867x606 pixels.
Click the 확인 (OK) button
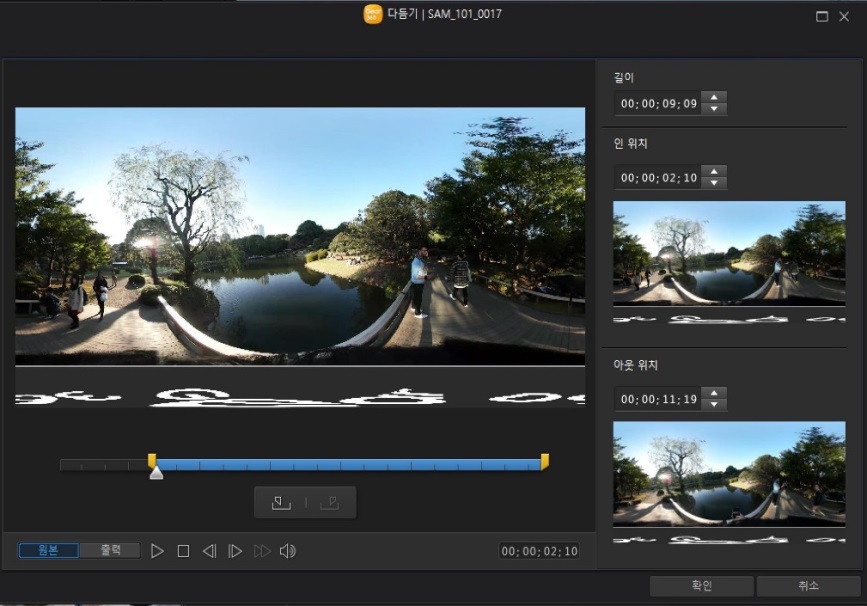click(701, 586)
